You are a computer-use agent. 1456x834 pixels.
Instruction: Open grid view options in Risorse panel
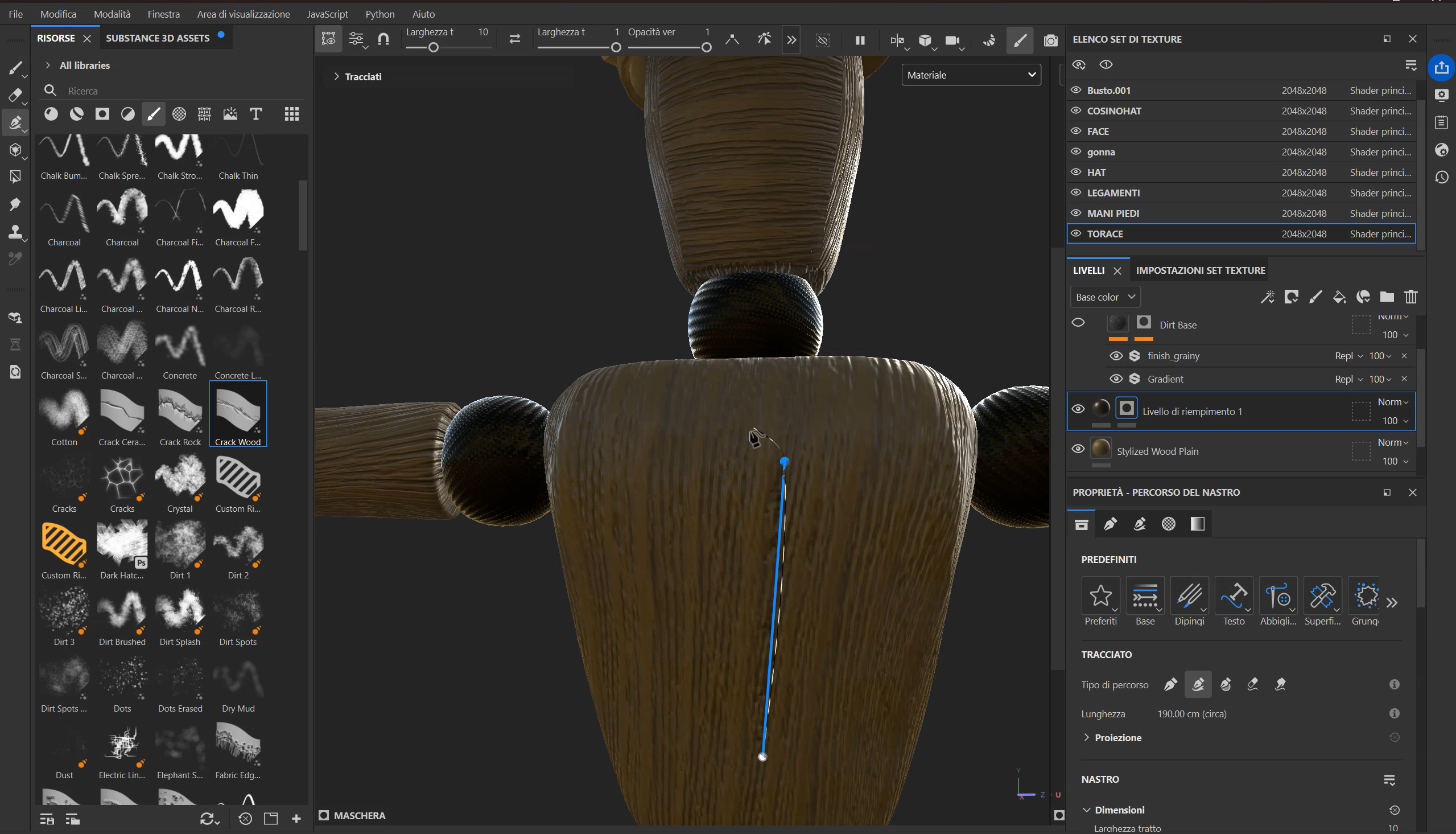(292, 114)
